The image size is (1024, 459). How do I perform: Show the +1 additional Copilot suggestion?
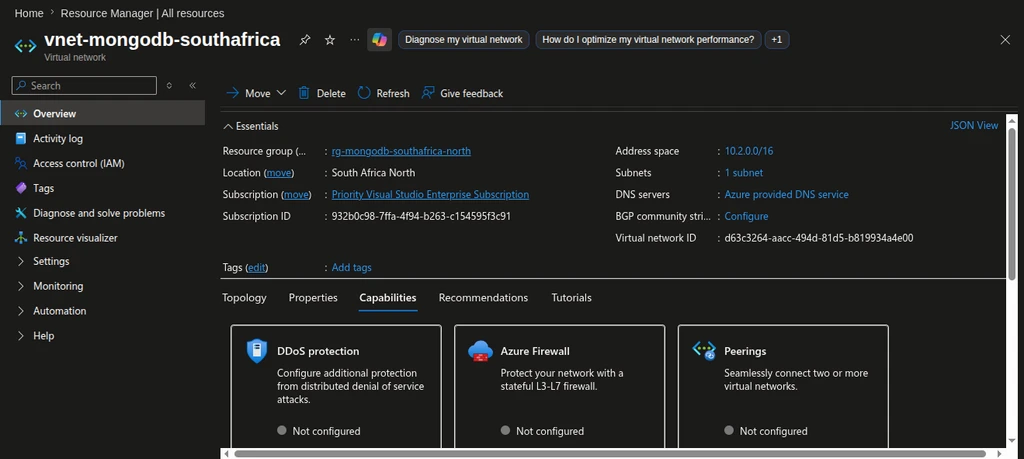click(776, 40)
